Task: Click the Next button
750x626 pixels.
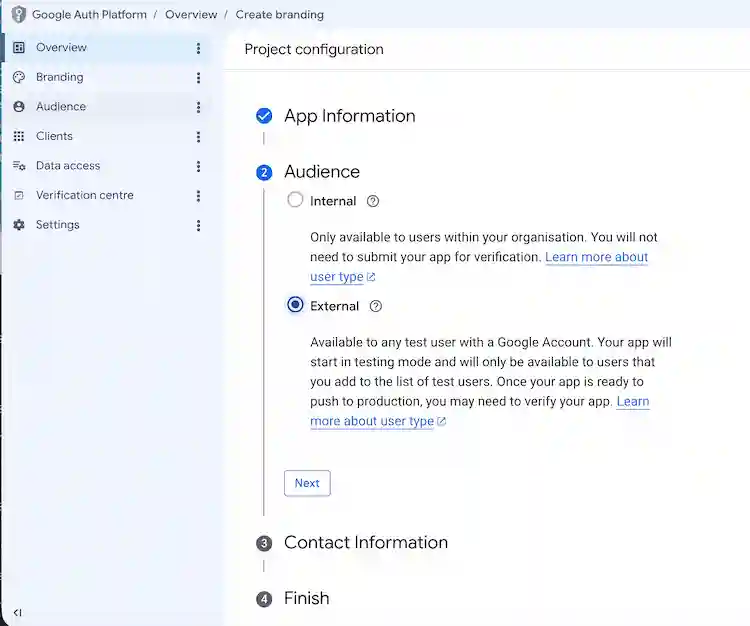Action: tap(307, 483)
